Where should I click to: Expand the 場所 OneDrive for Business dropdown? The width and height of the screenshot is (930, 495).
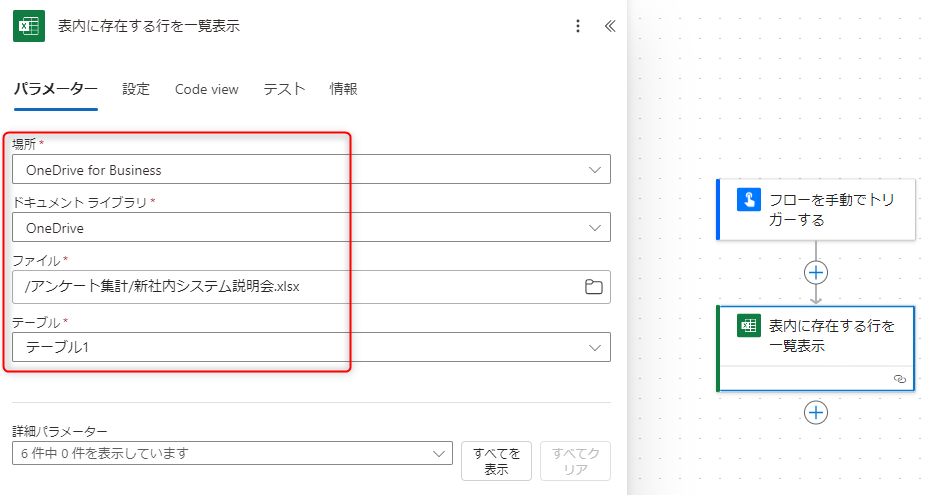click(x=311, y=170)
